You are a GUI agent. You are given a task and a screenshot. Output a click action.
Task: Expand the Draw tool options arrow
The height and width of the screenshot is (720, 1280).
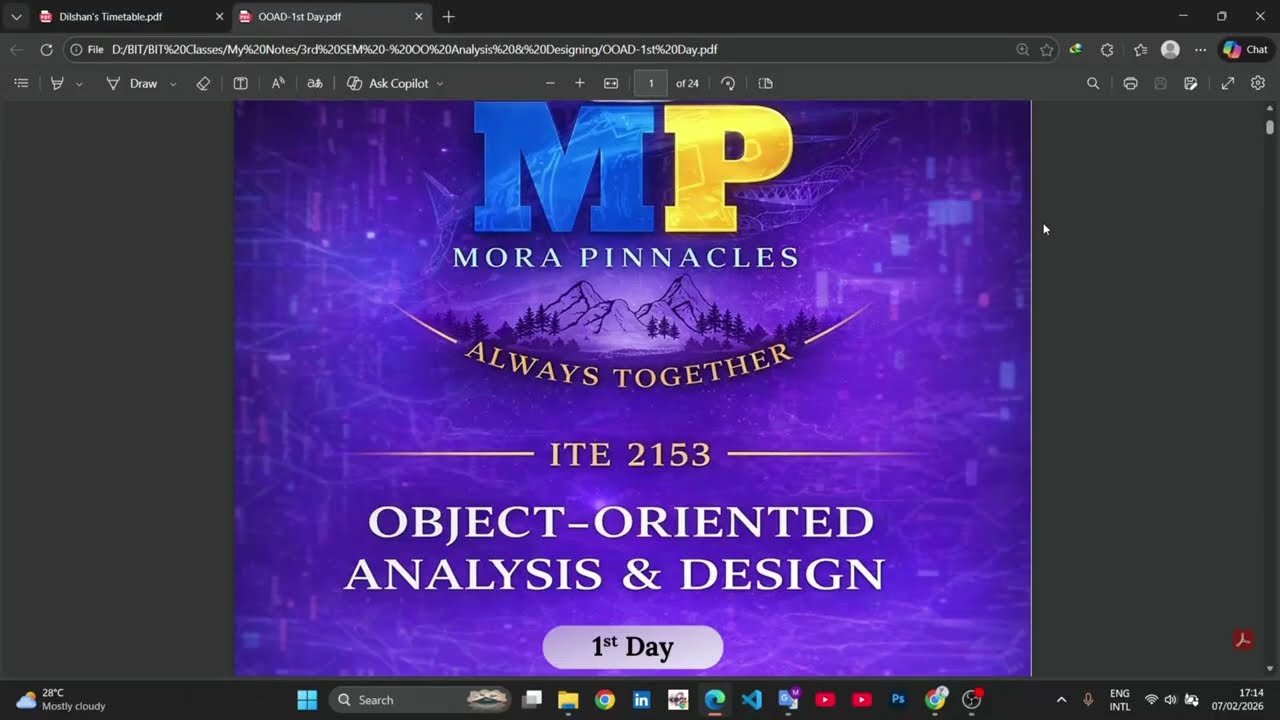(173, 84)
